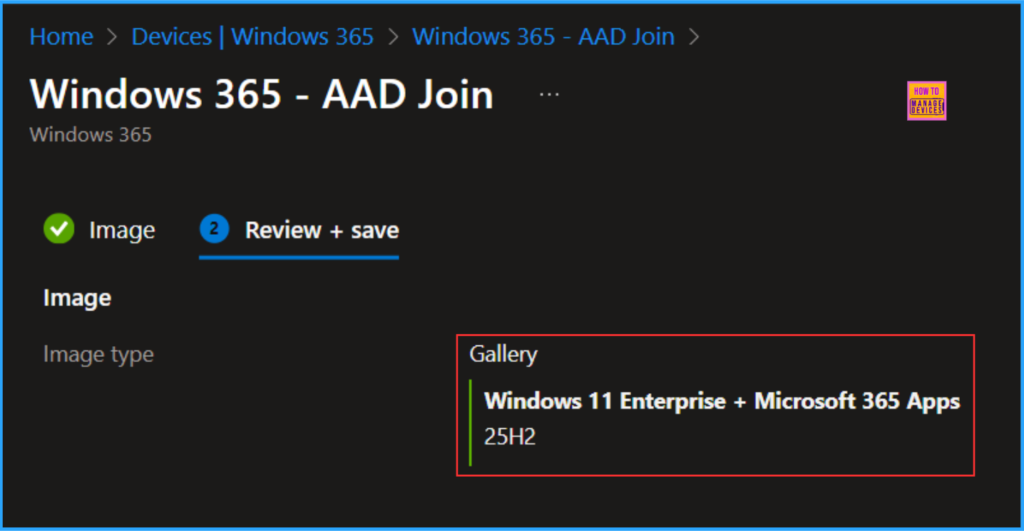Screen dimensions: 1024x531
Task: Click the green bar beside the image name
Action: point(470,421)
